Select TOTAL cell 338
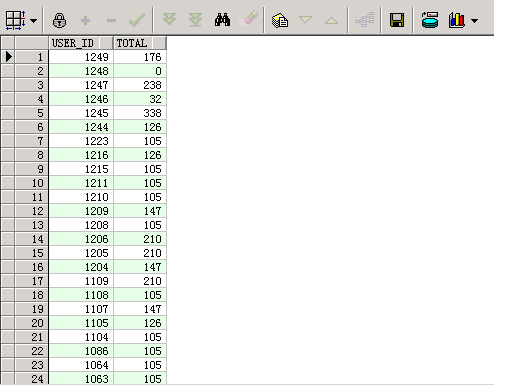The height and width of the screenshot is (391, 506). [140, 113]
